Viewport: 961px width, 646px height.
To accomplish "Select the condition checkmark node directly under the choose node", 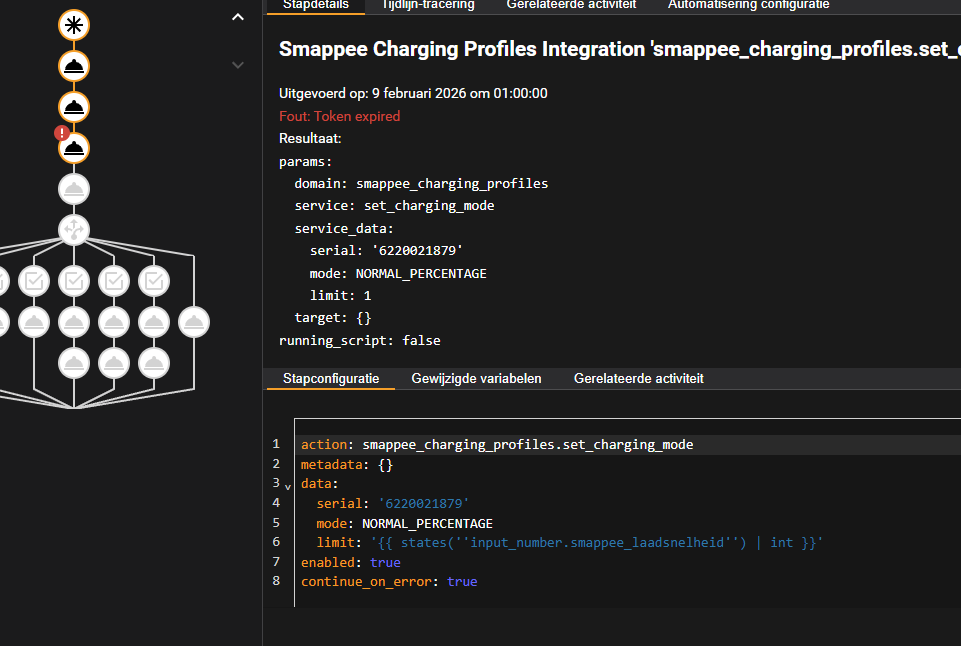I will pyautogui.click(x=74, y=281).
